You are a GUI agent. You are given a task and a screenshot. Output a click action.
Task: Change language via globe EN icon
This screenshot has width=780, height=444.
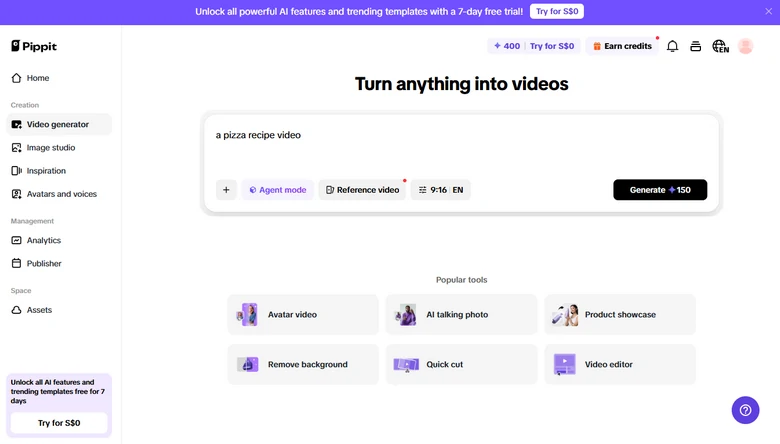[720, 46]
